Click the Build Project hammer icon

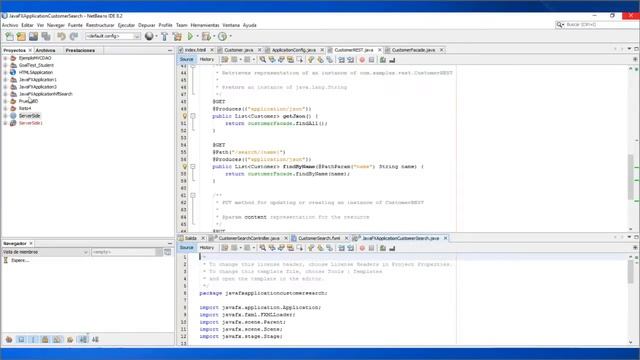pyautogui.click(x=164, y=36)
